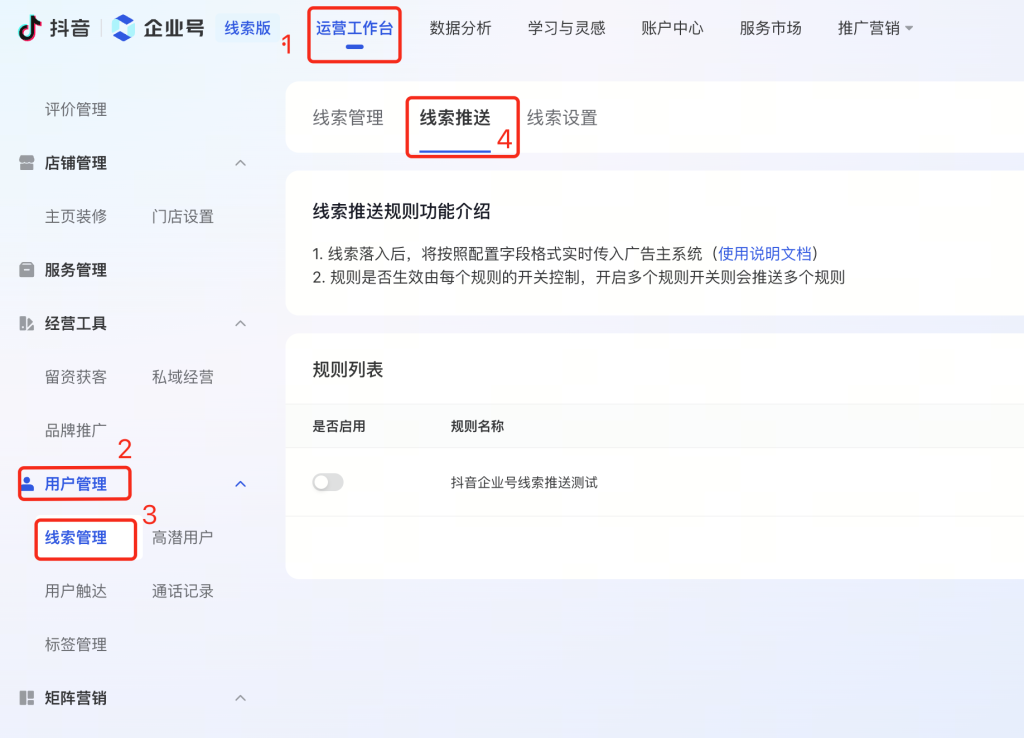This screenshot has width=1024, height=738.
Task: Click the 服务管理 section icon
Action: [27, 270]
